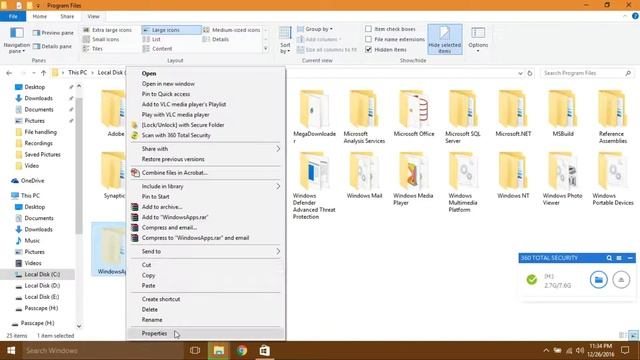This screenshot has width=640, height=360.
Task: Switch to the Home ribbon tab
Action: [40, 16]
